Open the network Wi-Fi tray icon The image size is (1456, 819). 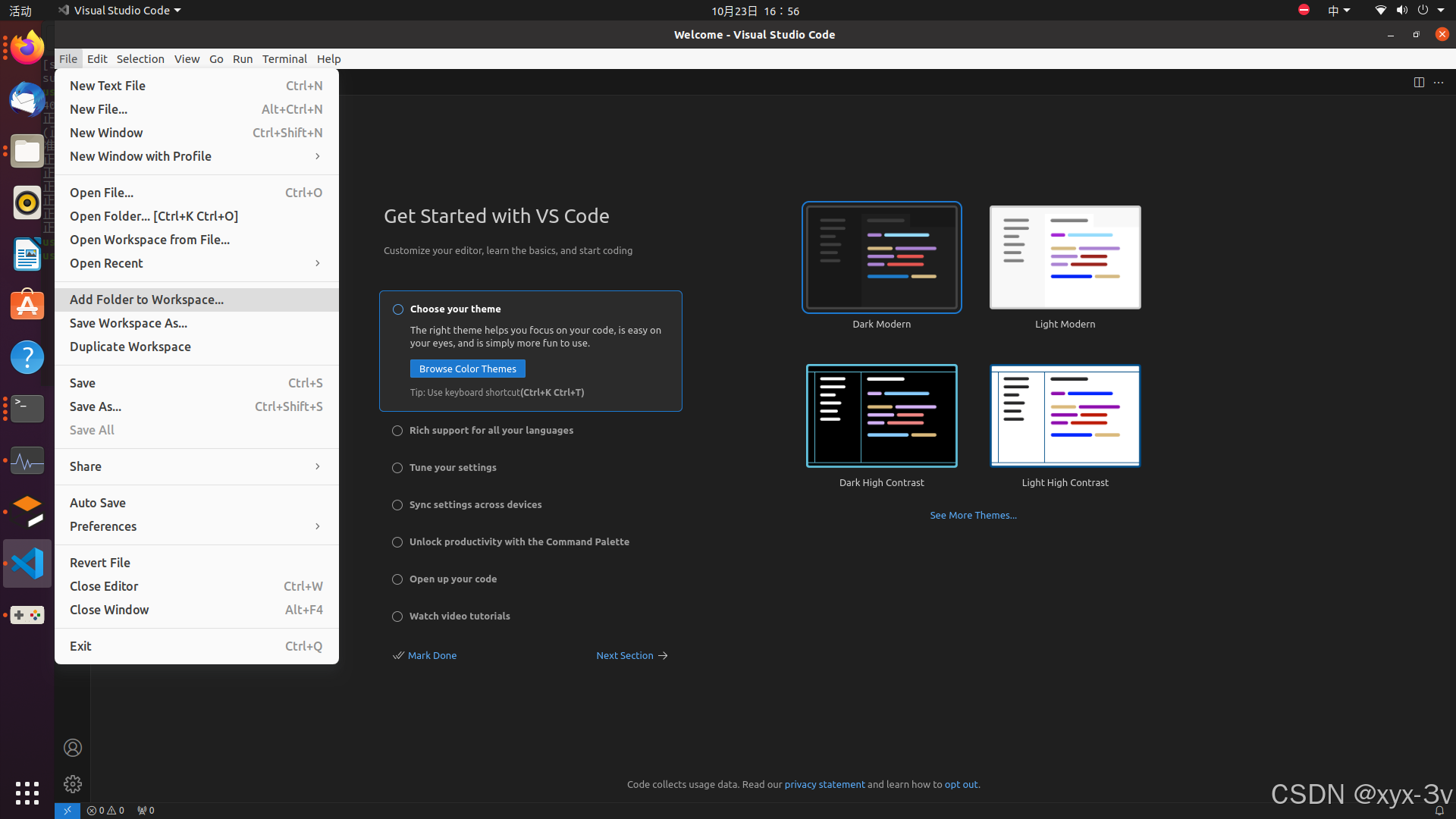(x=1380, y=11)
